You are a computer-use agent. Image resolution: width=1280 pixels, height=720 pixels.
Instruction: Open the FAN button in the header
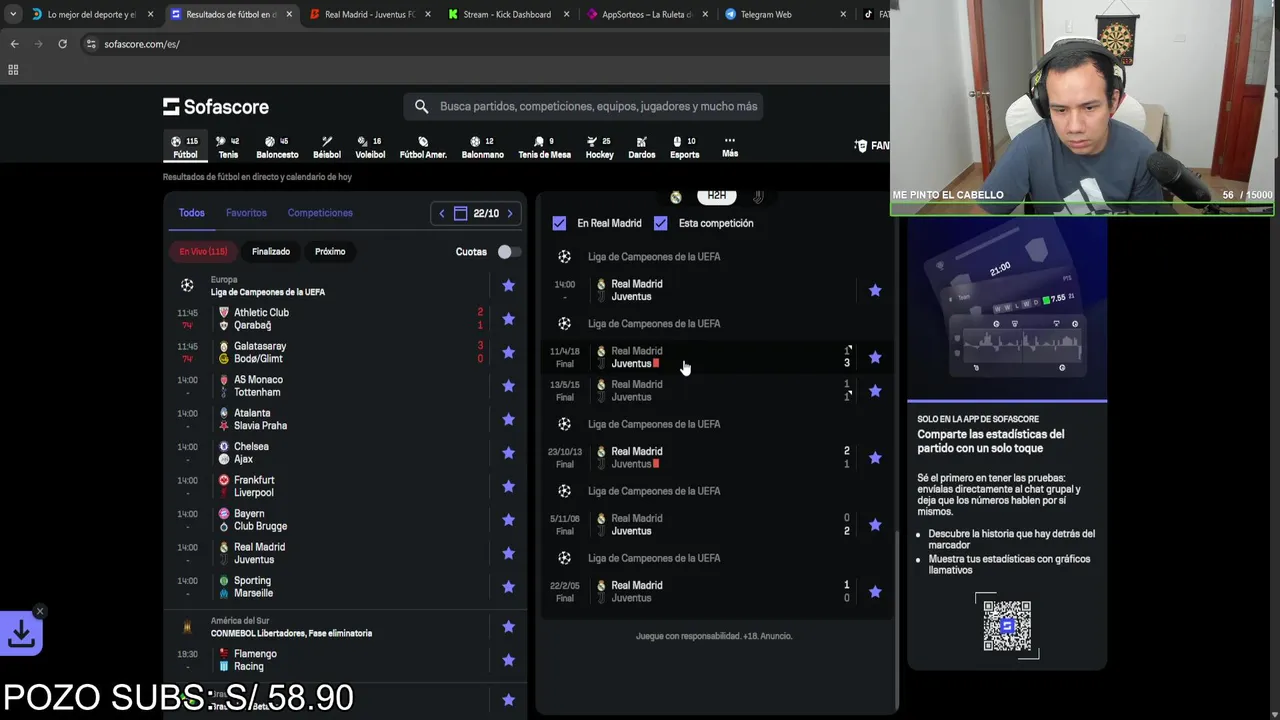[x=872, y=146]
